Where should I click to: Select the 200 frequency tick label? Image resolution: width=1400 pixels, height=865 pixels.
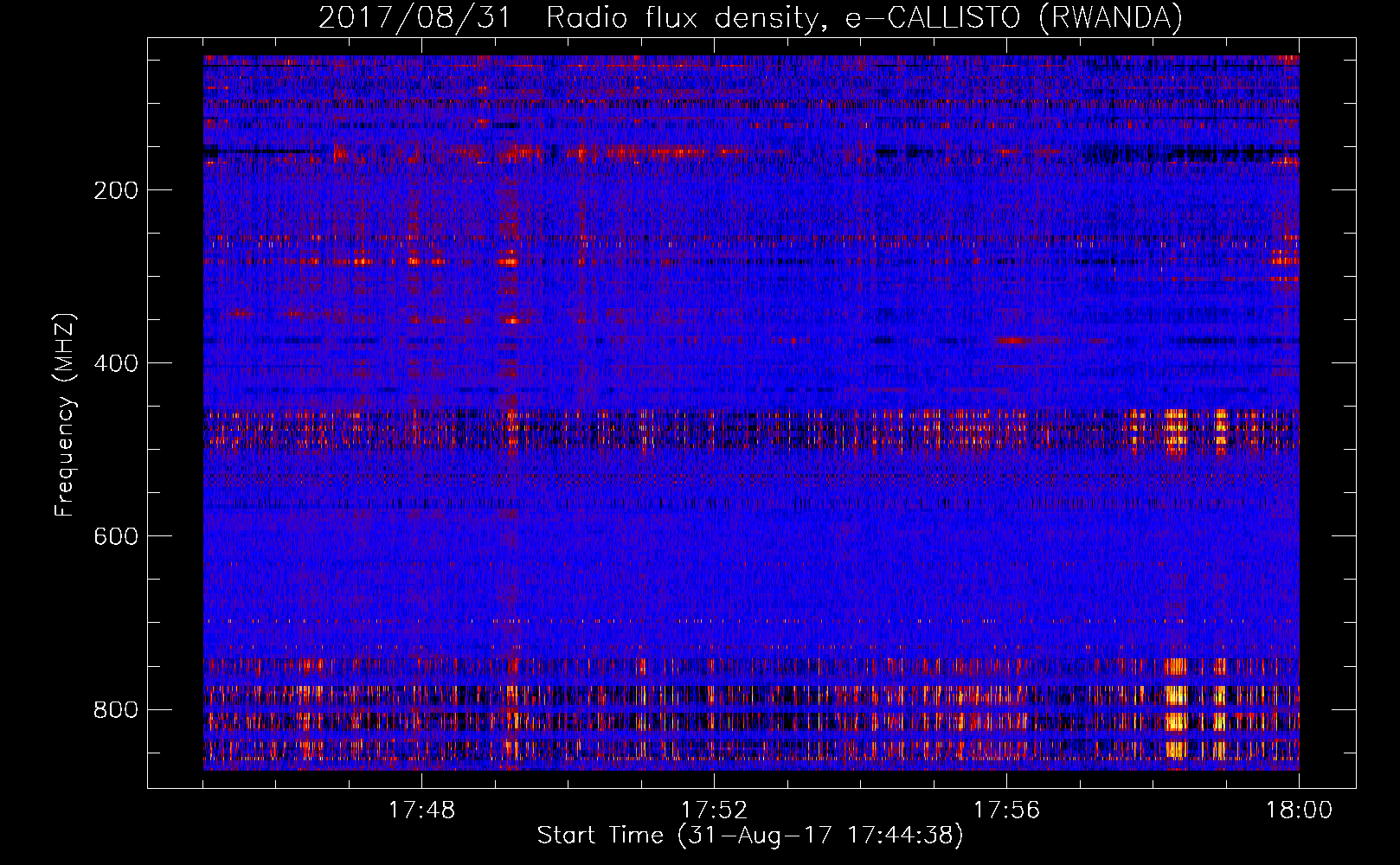point(116,190)
